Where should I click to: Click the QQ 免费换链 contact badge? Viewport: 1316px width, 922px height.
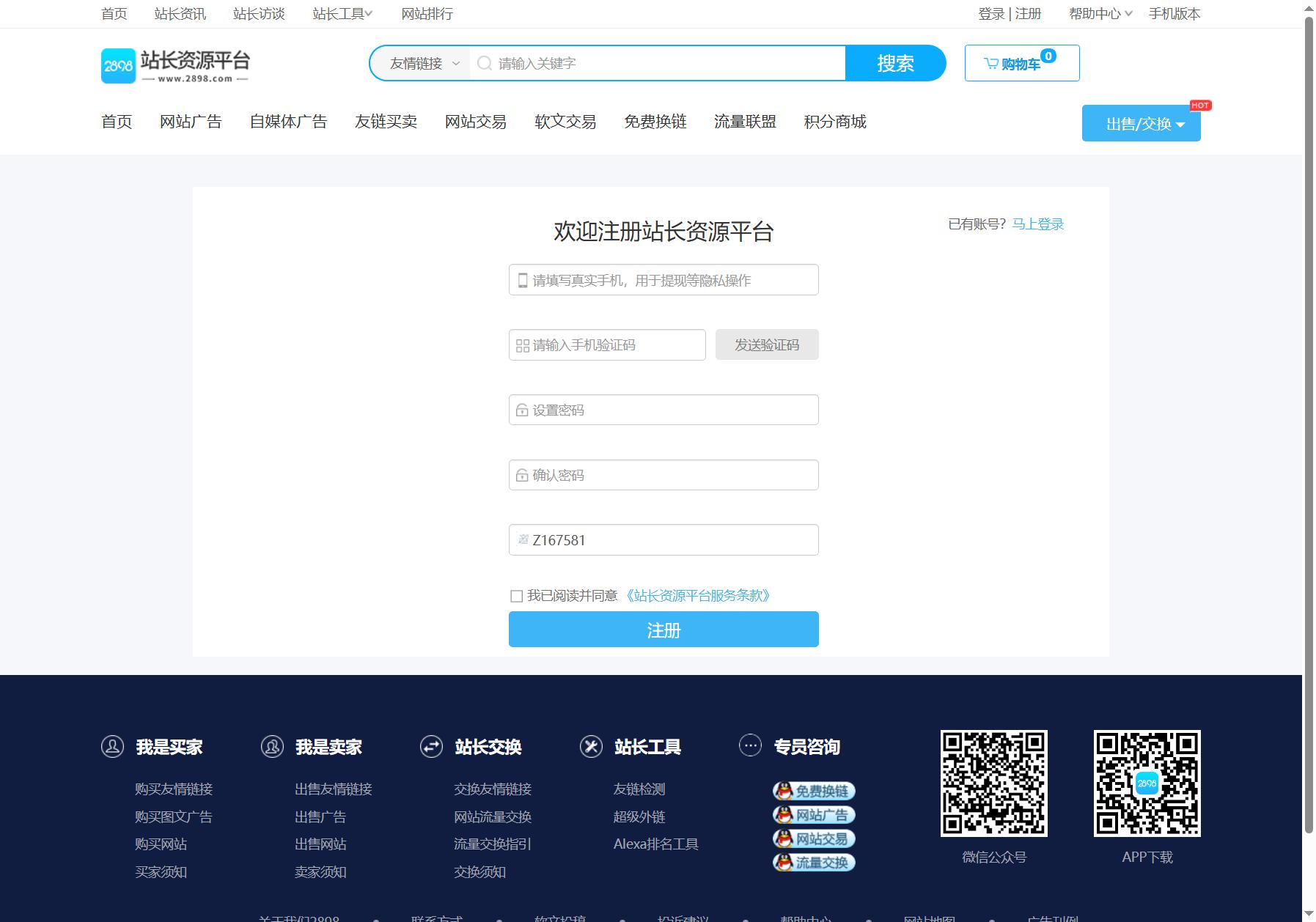pyautogui.click(x=815, y=791)
